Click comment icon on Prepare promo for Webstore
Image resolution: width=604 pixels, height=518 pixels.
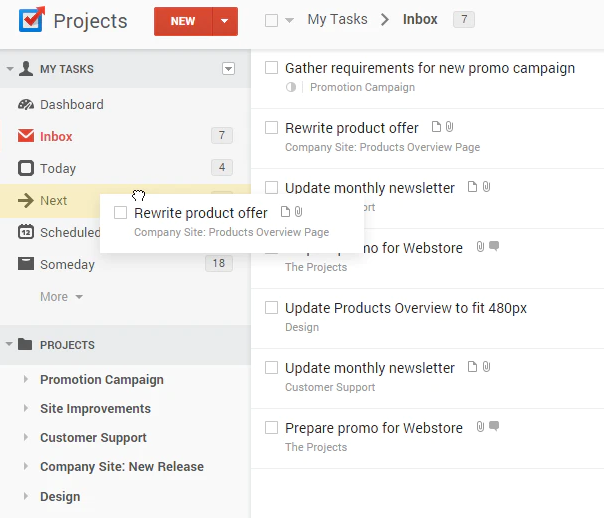pos(494,427)
